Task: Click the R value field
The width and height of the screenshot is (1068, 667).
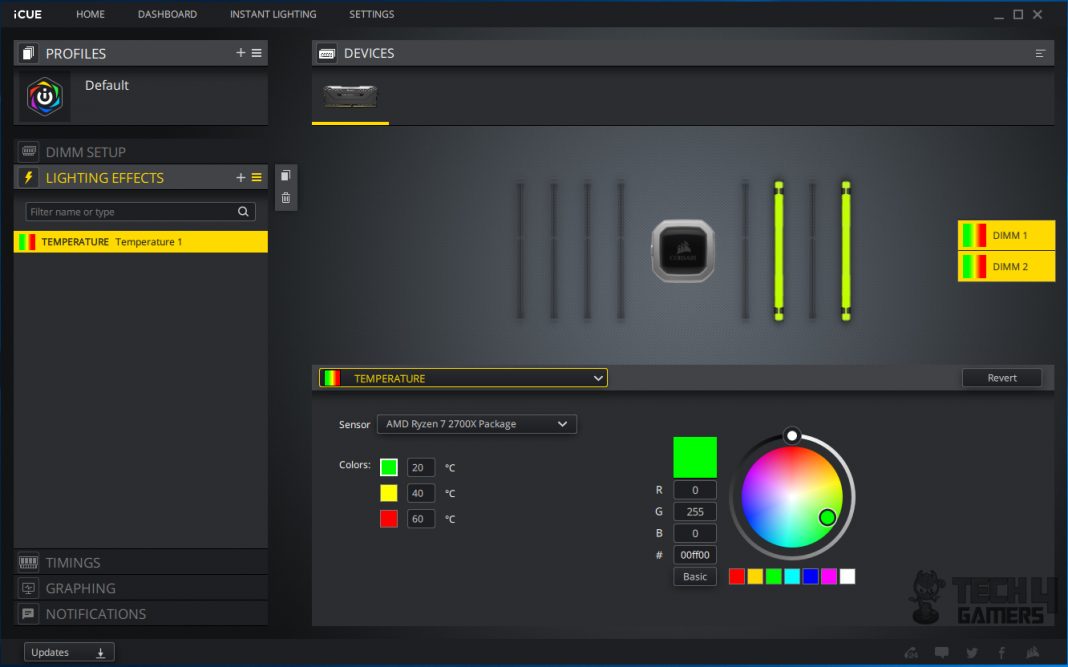Action: [x=695, y=490]
